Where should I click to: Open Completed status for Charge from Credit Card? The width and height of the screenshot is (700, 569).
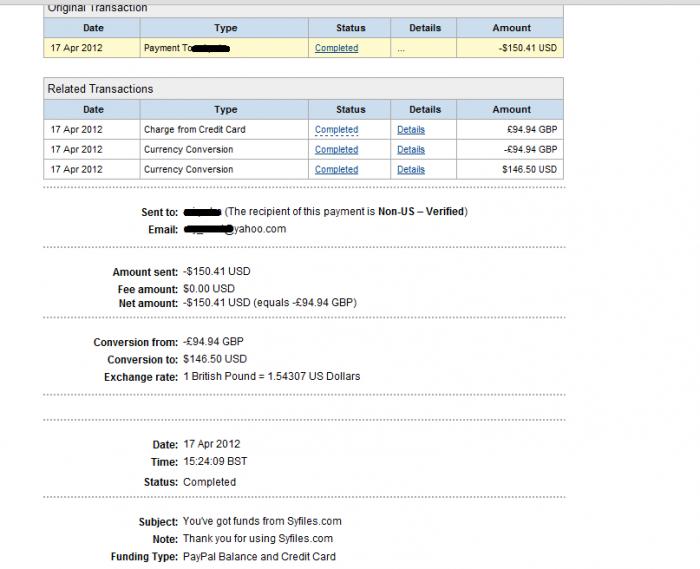point(336,130)
